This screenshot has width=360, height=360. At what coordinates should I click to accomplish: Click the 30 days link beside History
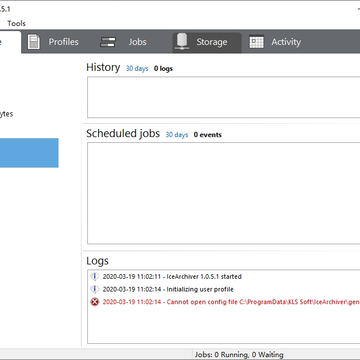(x=137, y=69)
